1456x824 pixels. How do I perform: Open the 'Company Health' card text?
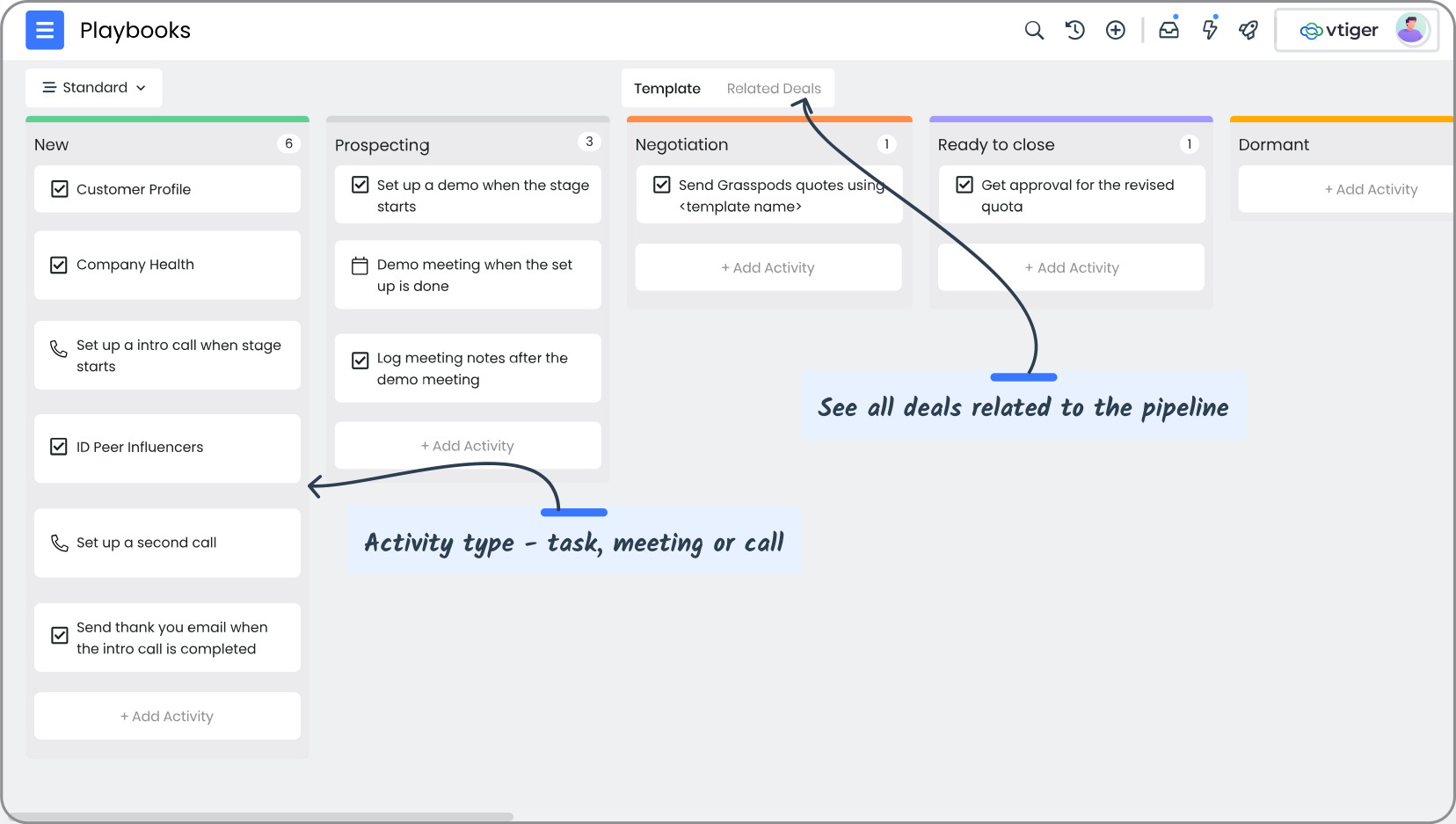135,265
